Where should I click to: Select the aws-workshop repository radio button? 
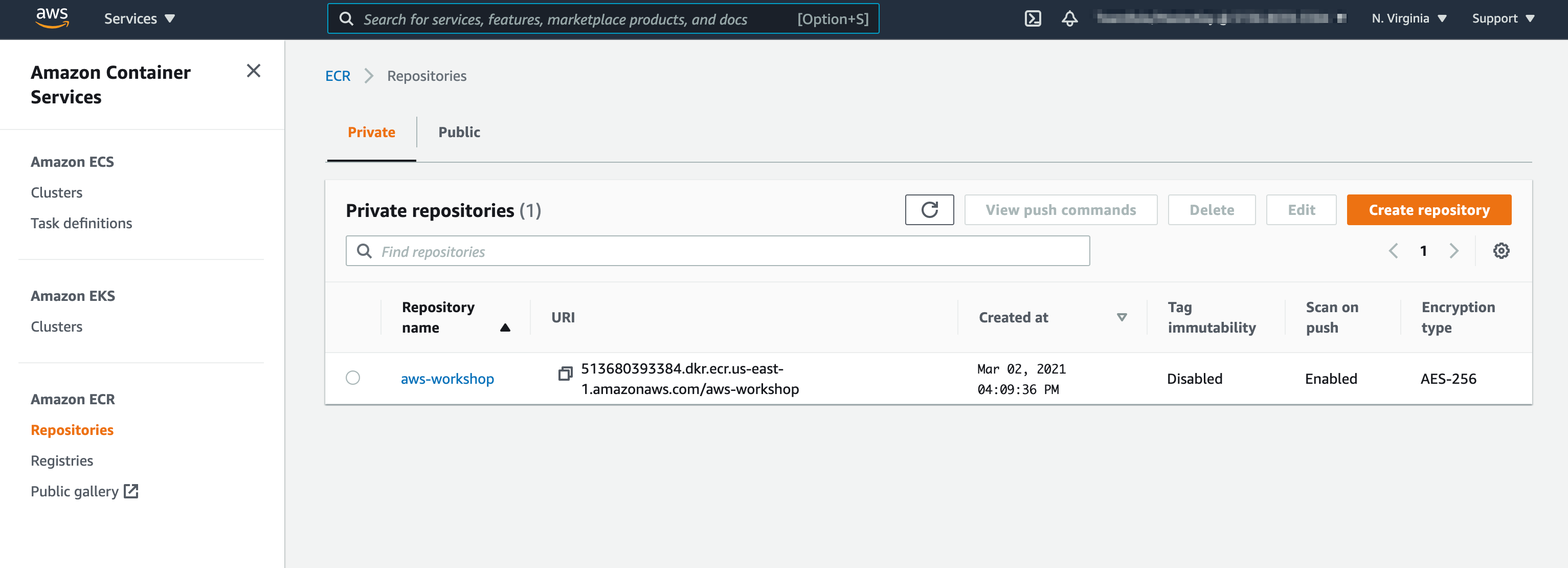352,378
